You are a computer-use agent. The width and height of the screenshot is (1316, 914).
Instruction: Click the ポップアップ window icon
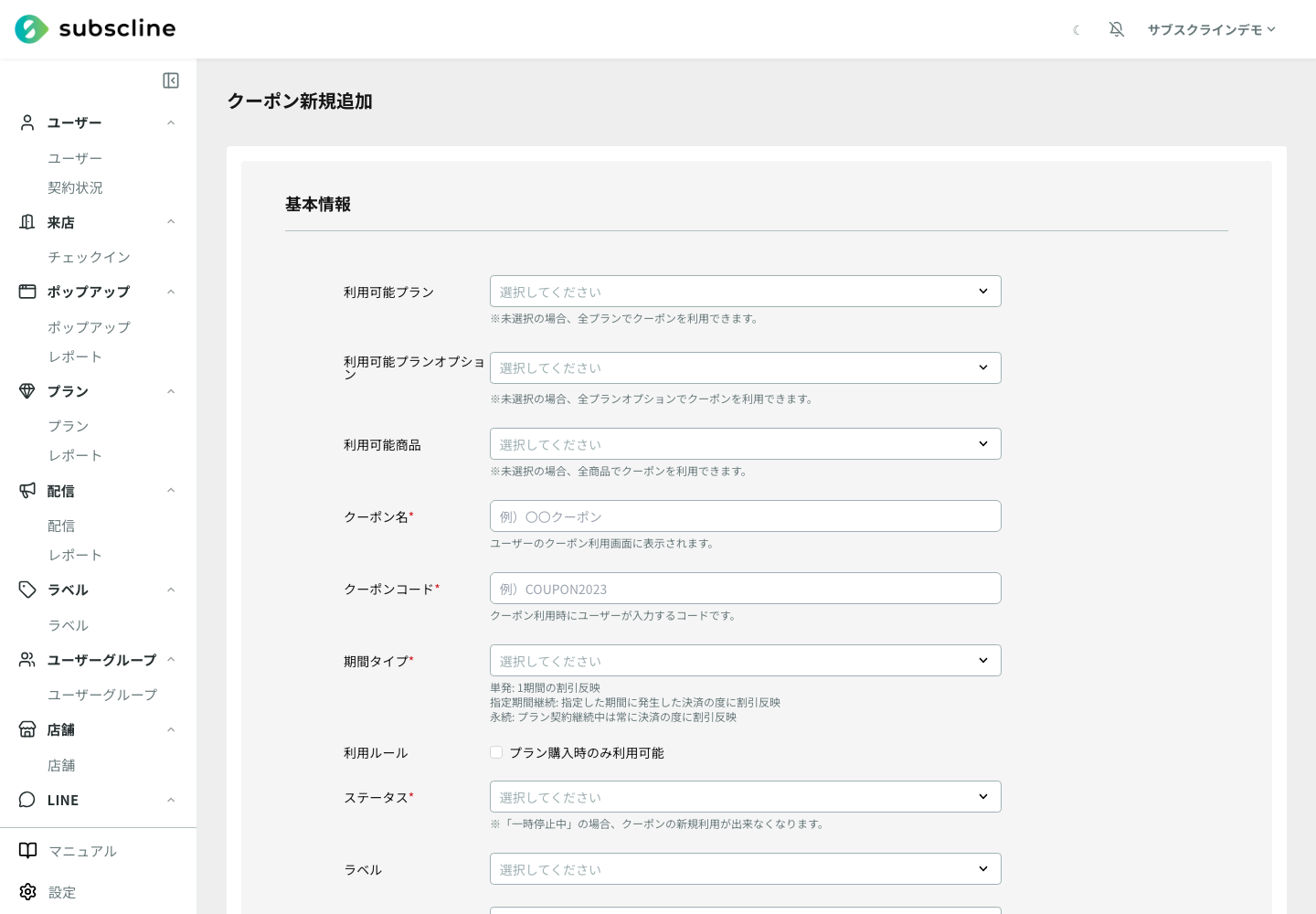pos(27,292)
